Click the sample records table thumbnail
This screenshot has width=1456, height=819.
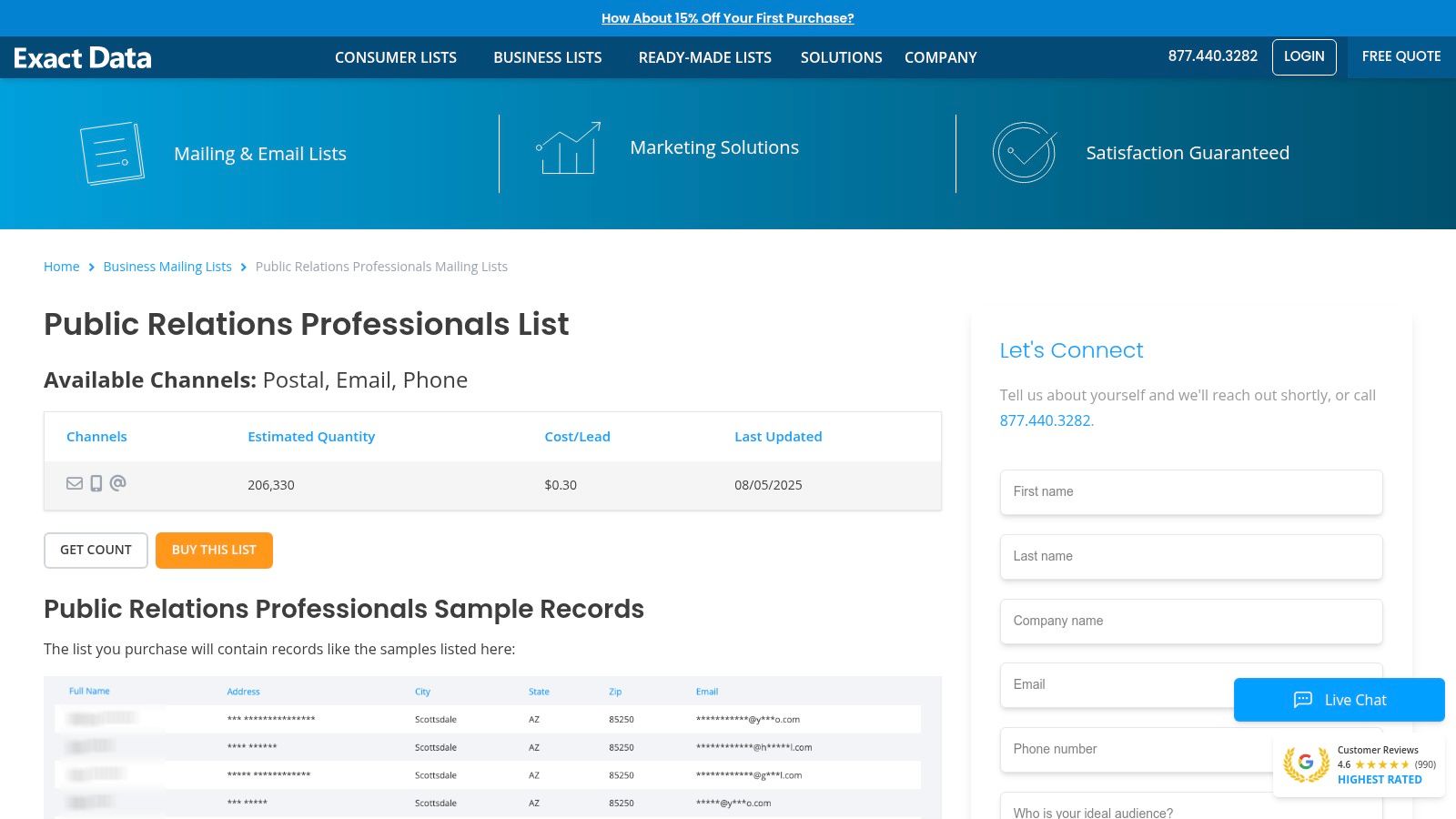(x=492, y=747)
